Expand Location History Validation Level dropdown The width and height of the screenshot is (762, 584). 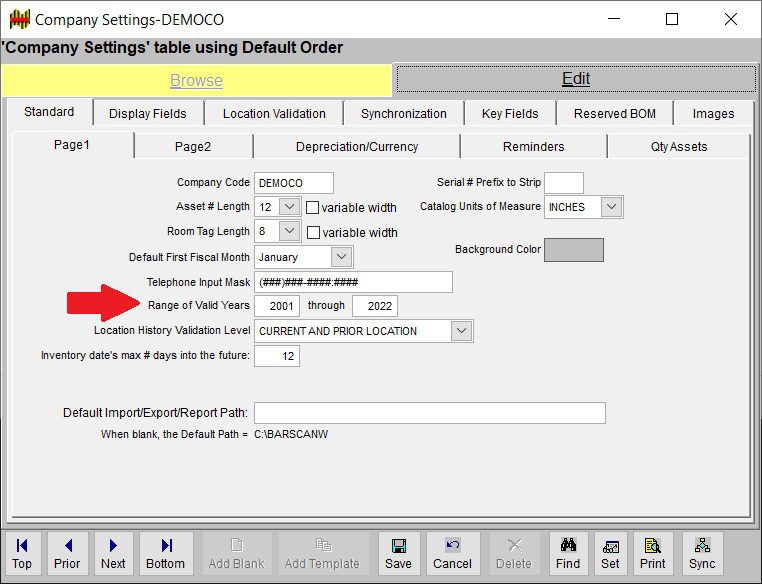[x=461, y=331]
